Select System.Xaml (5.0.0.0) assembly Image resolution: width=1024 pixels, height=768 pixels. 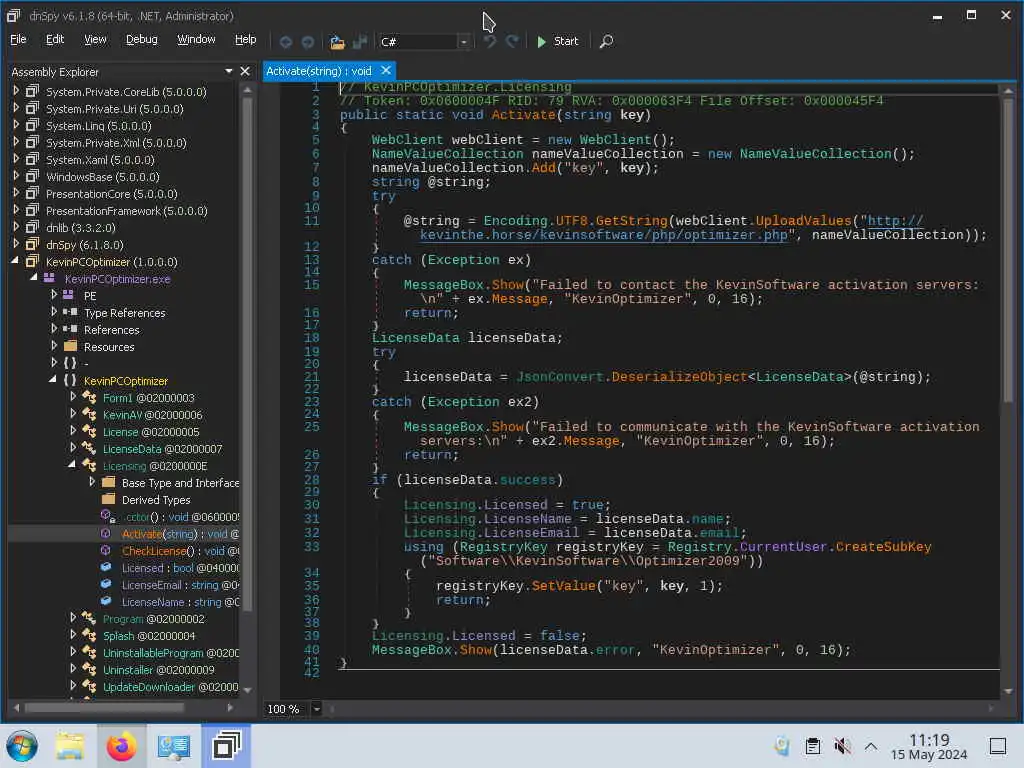click(100, 160)
